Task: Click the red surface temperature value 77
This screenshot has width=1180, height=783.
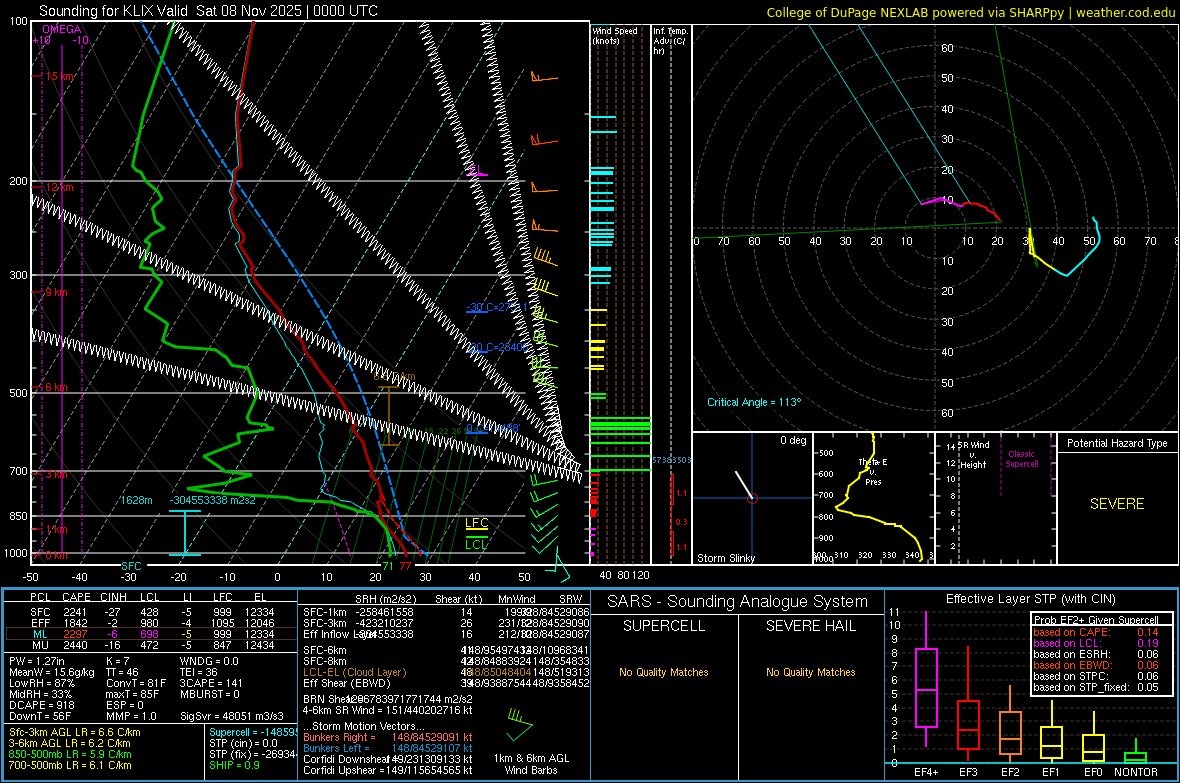Action: click(406, 566)
